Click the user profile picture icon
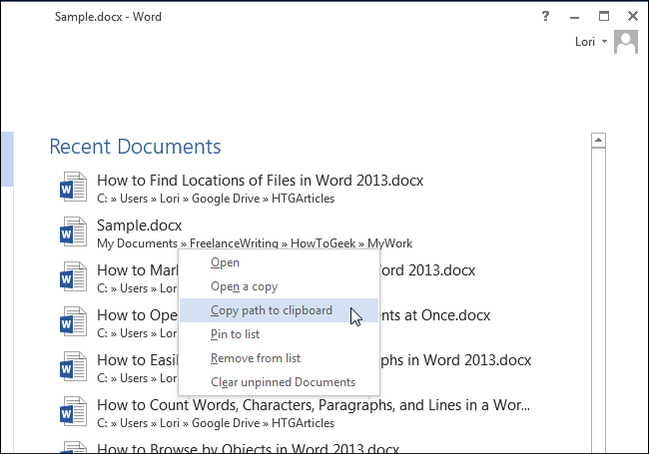 [626, 42]
